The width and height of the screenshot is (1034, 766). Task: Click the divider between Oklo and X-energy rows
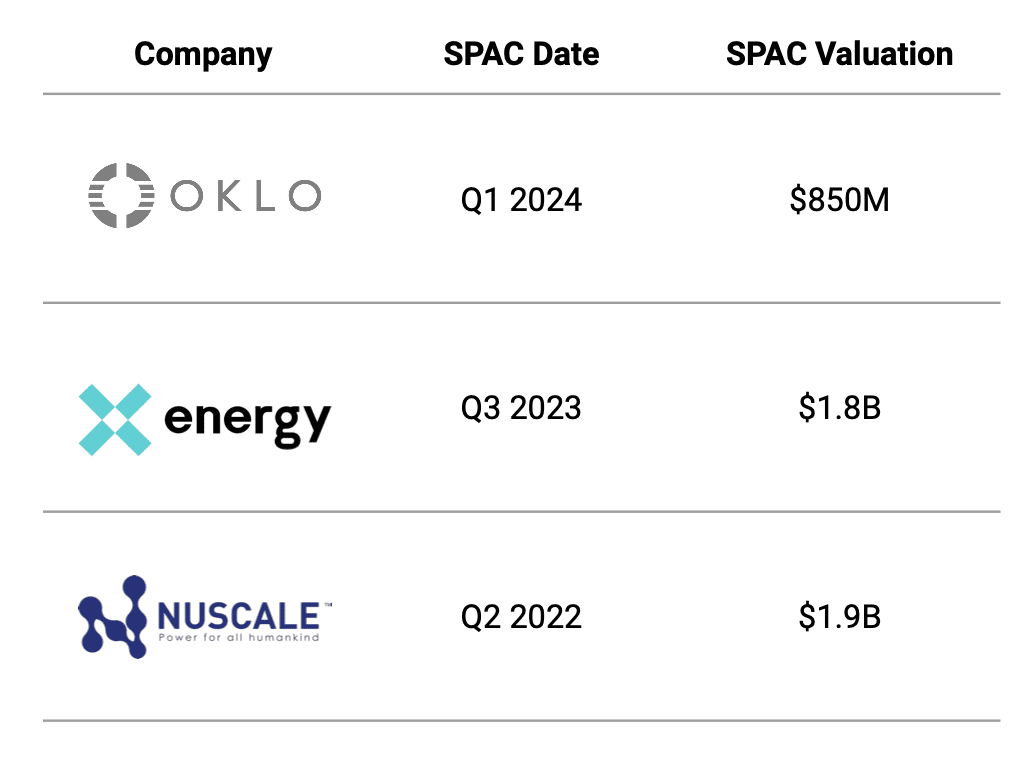522,303
